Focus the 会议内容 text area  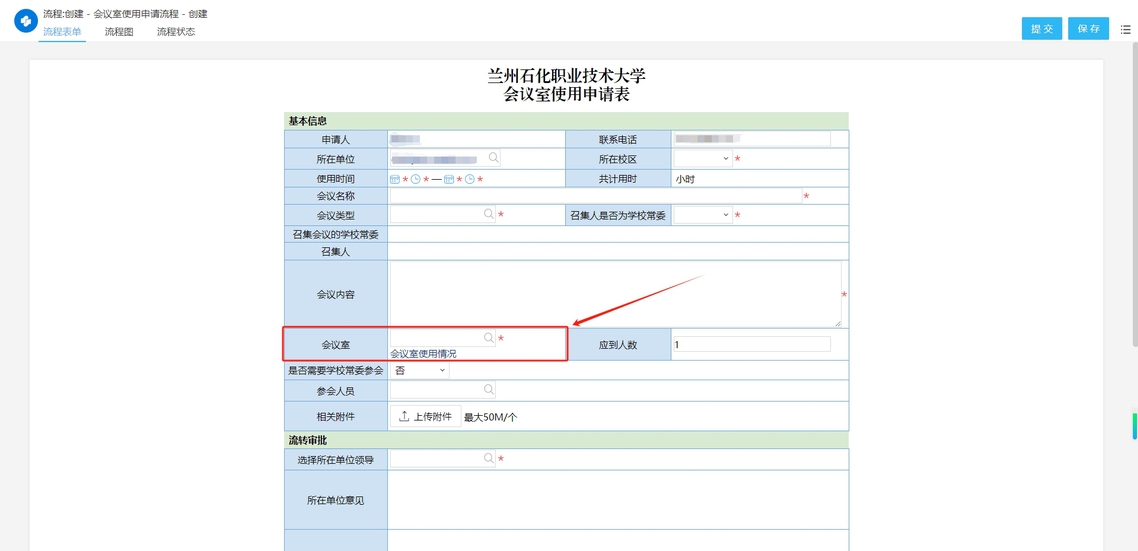point(616,294)
